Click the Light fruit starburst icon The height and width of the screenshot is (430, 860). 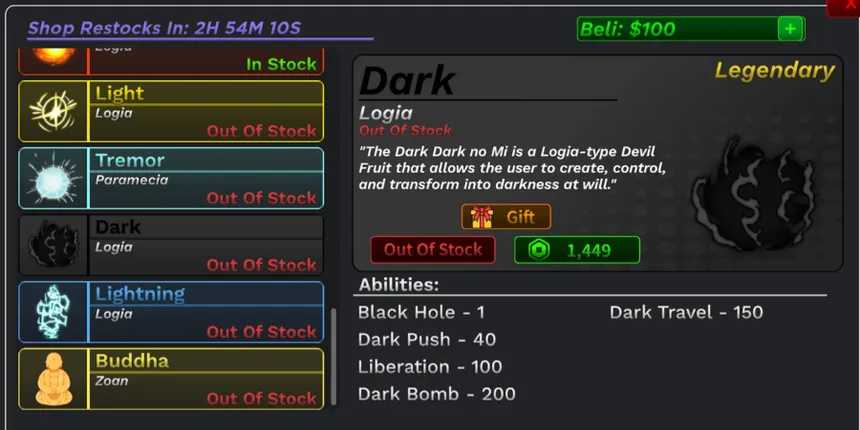pos(53,111)
